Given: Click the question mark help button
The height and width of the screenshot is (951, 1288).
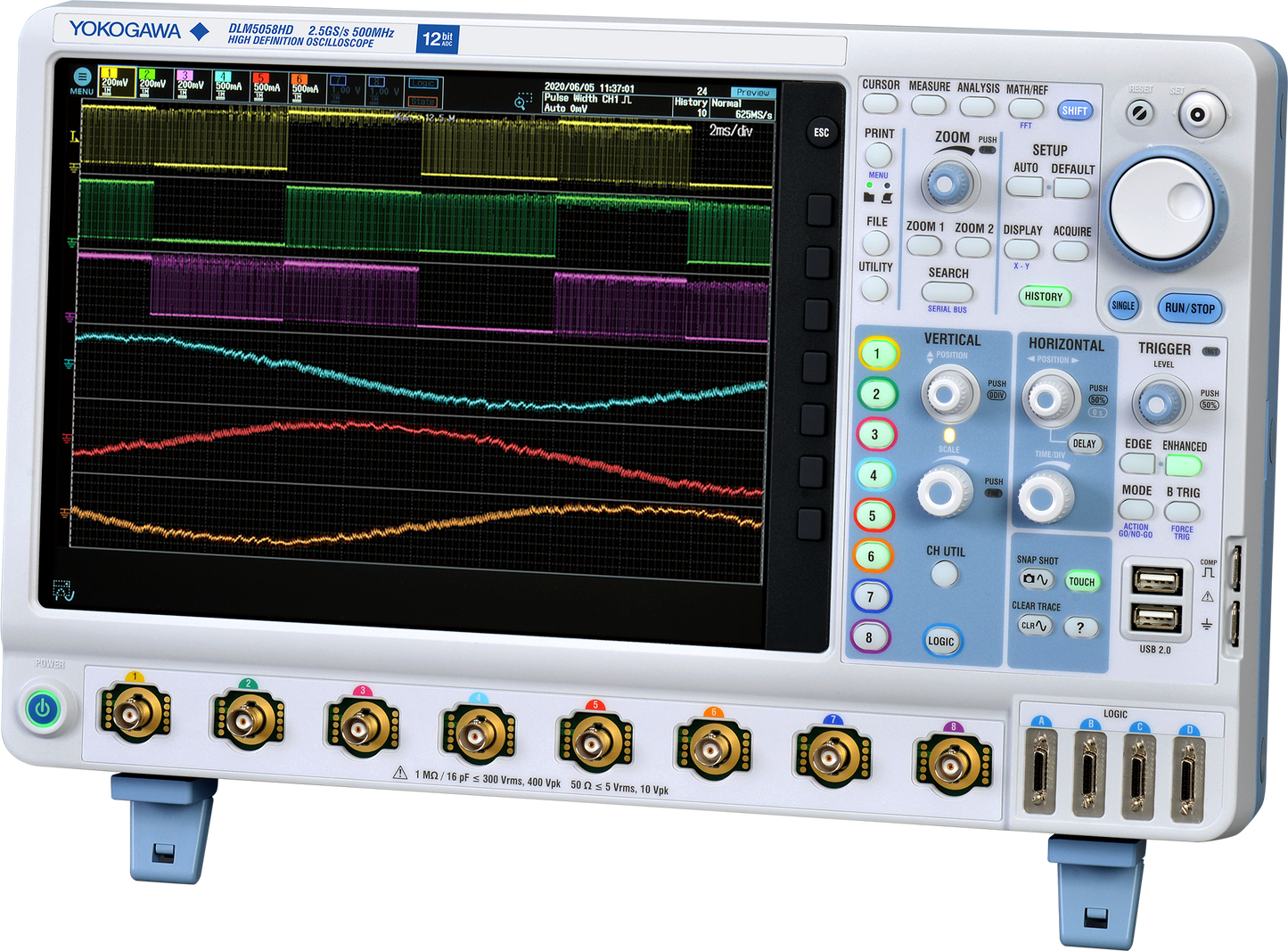Looking at the screenshot, I should point(1080,627).
